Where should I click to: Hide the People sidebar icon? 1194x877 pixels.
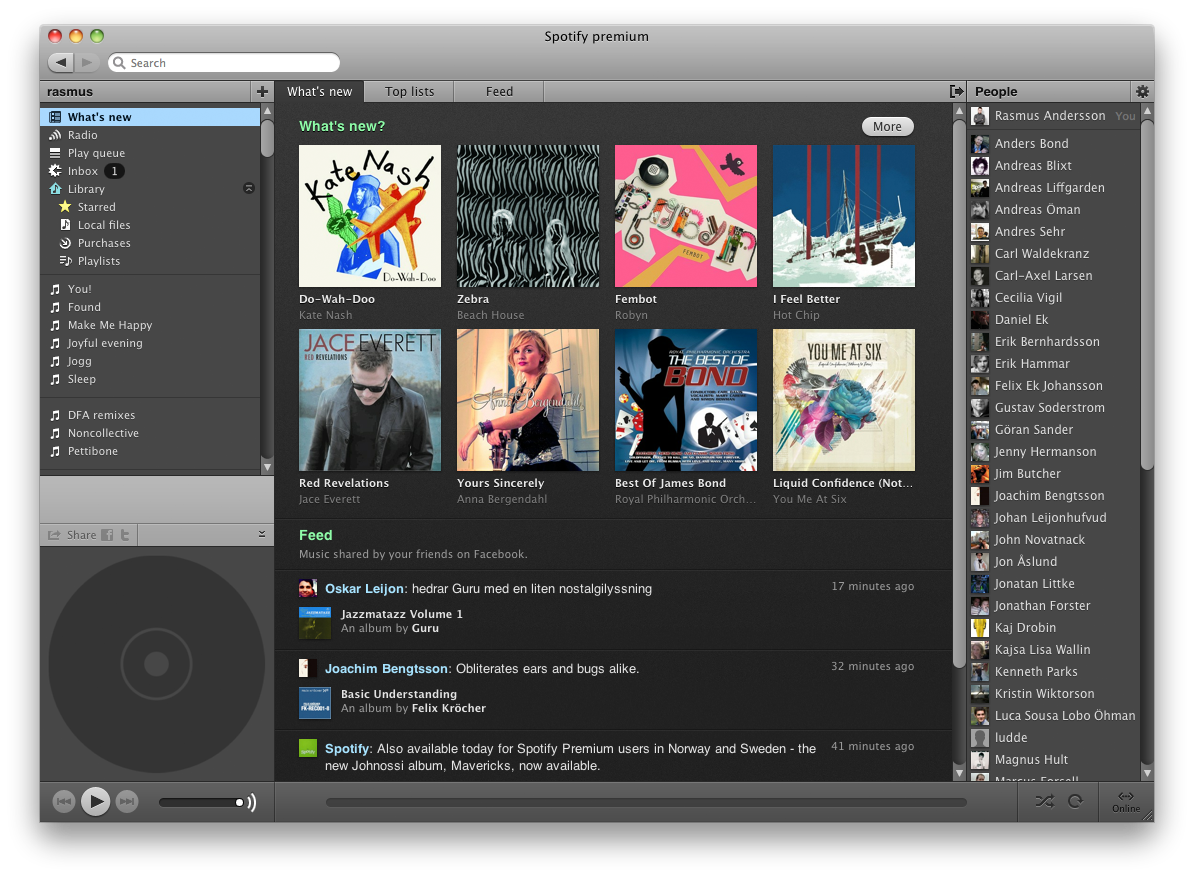(956, 91)
